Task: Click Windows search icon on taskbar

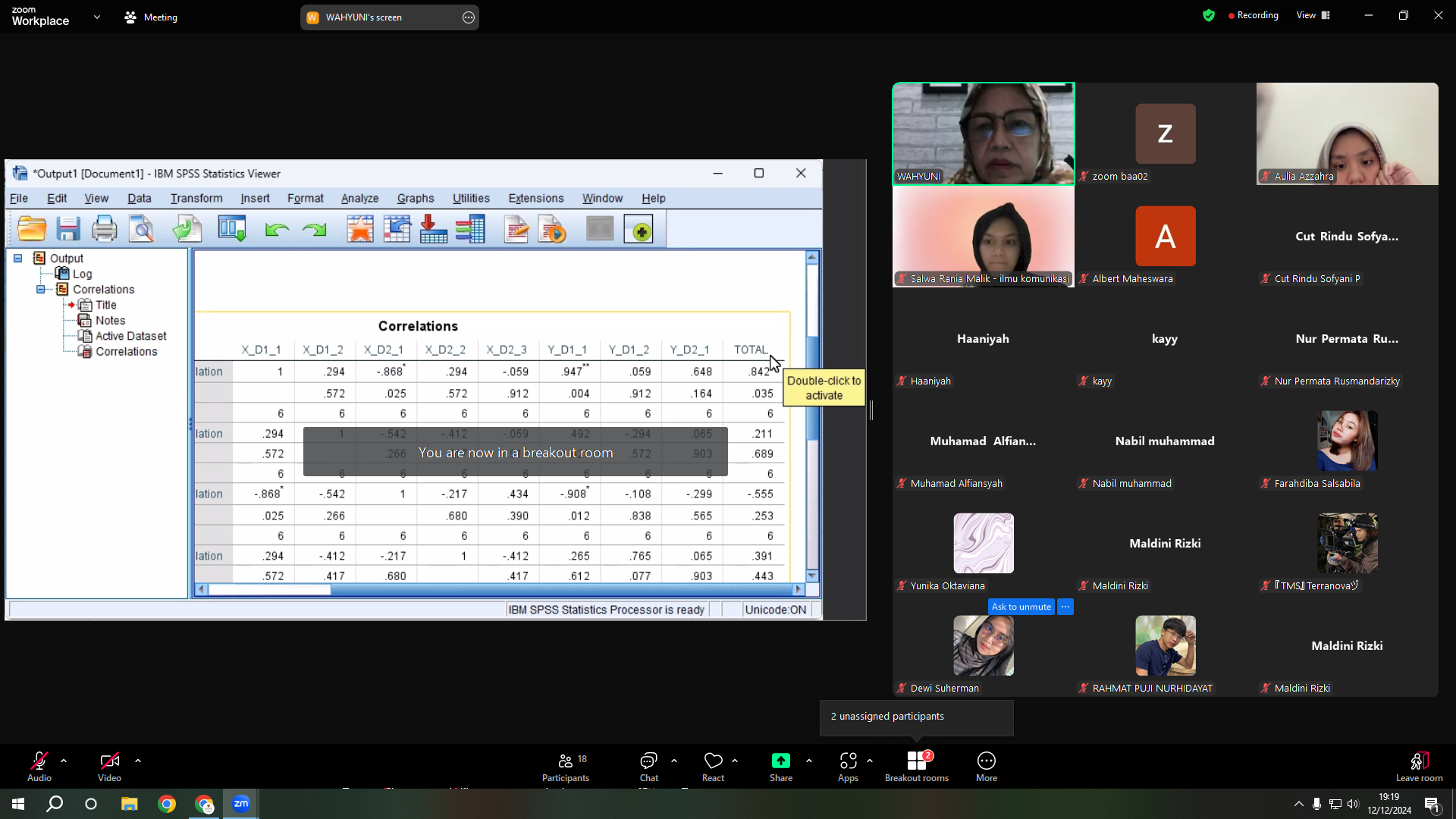Action: [55, 804]
